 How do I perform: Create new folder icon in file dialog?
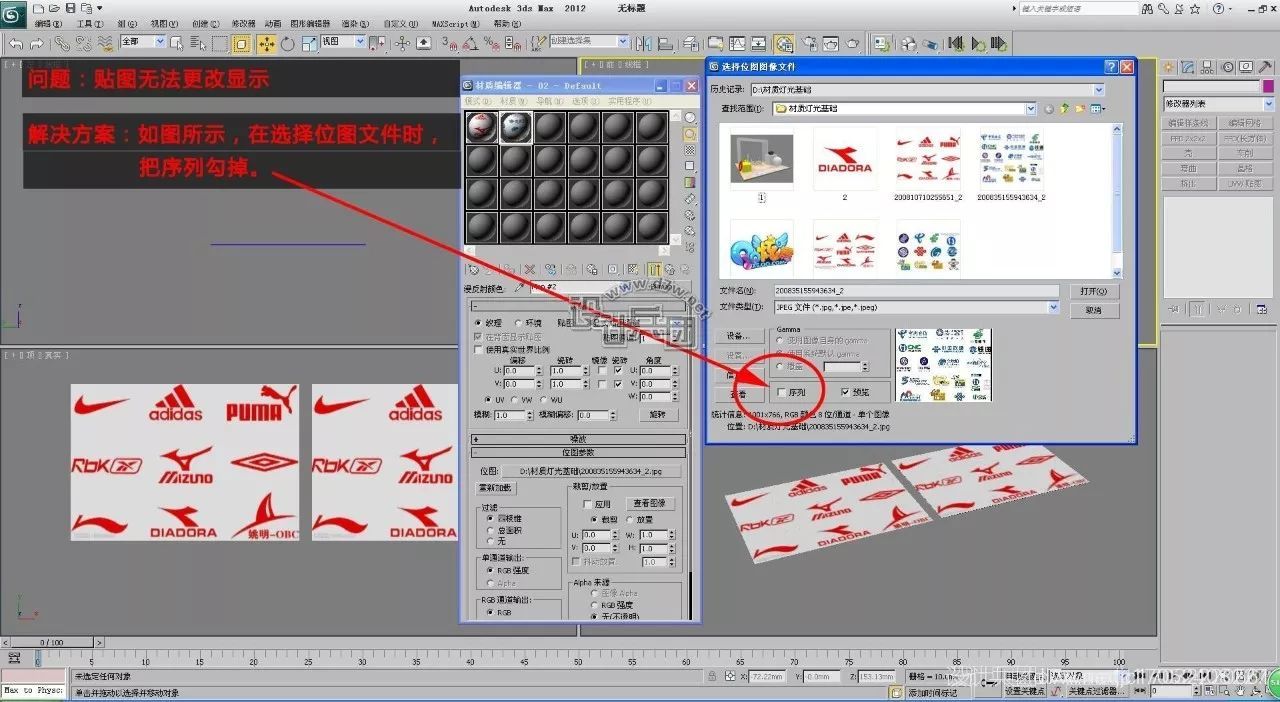1081,108
